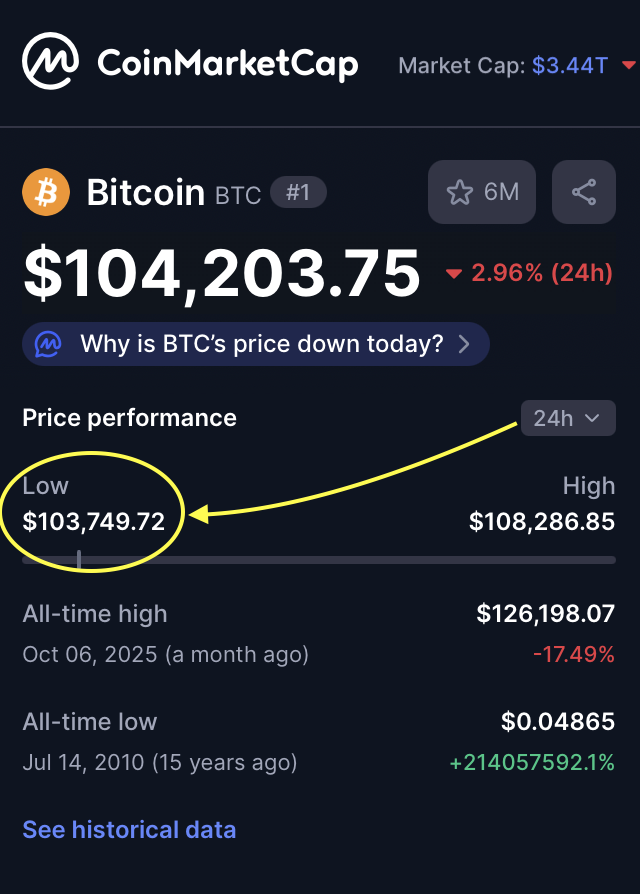Click the 24h low value $103,749.72
This screenshot has height=894, width=640.
[x=93, y=521]
